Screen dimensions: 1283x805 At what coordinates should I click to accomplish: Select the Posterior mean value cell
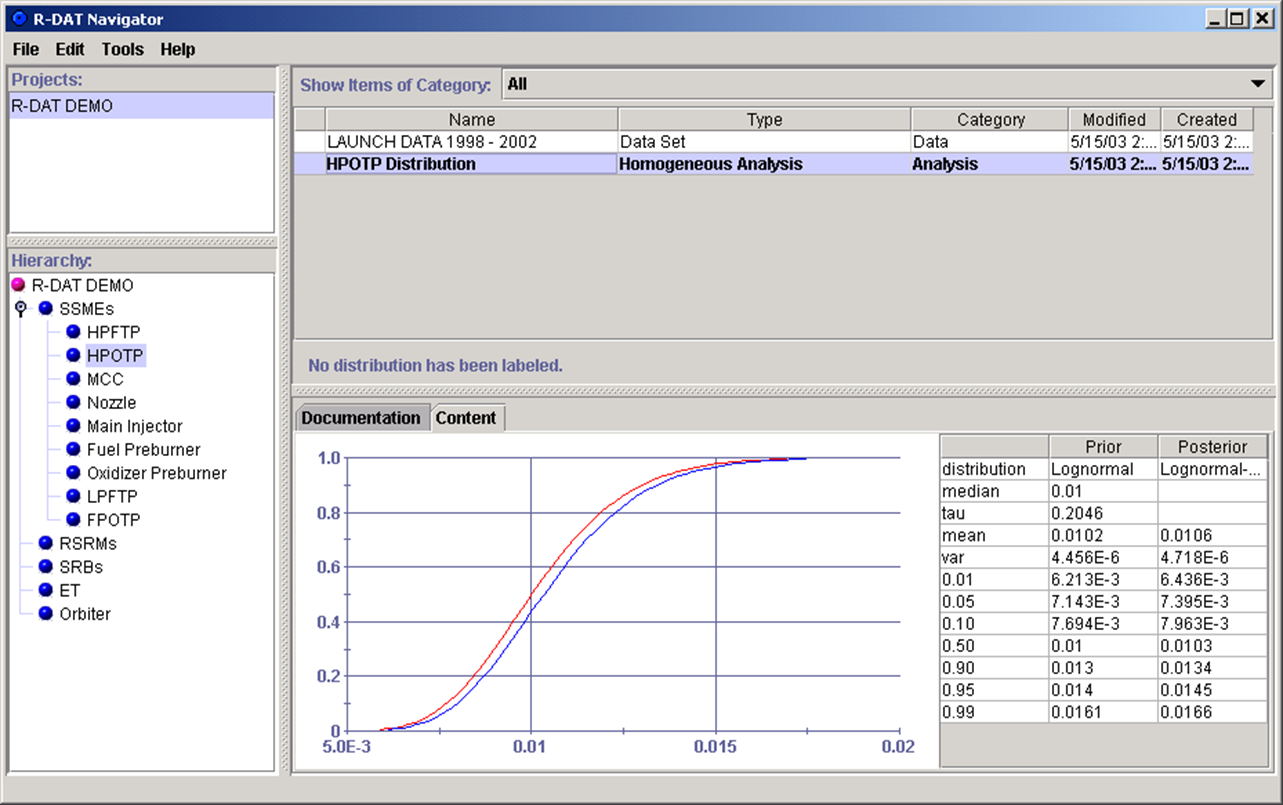coord(1211,535)
